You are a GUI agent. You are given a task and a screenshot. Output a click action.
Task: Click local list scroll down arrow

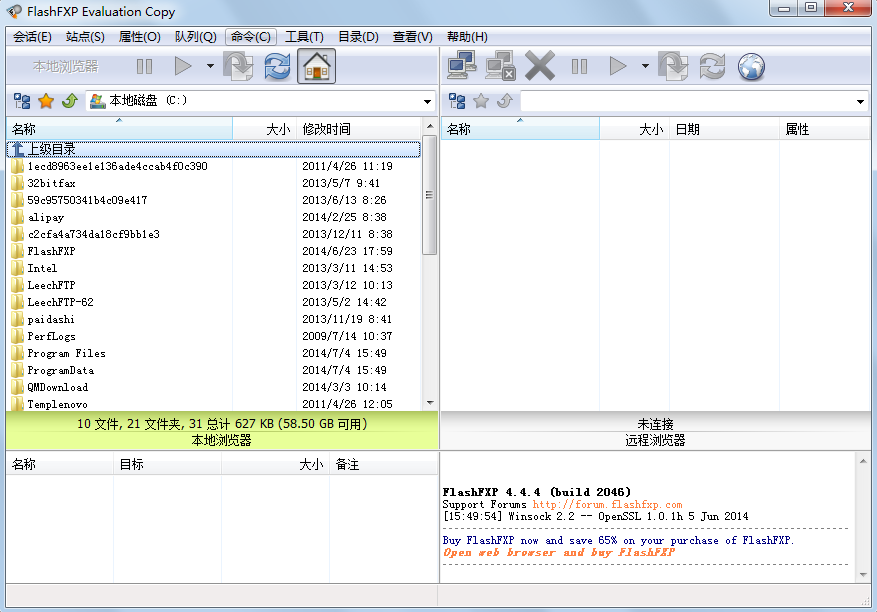click(x=430, y=403)
